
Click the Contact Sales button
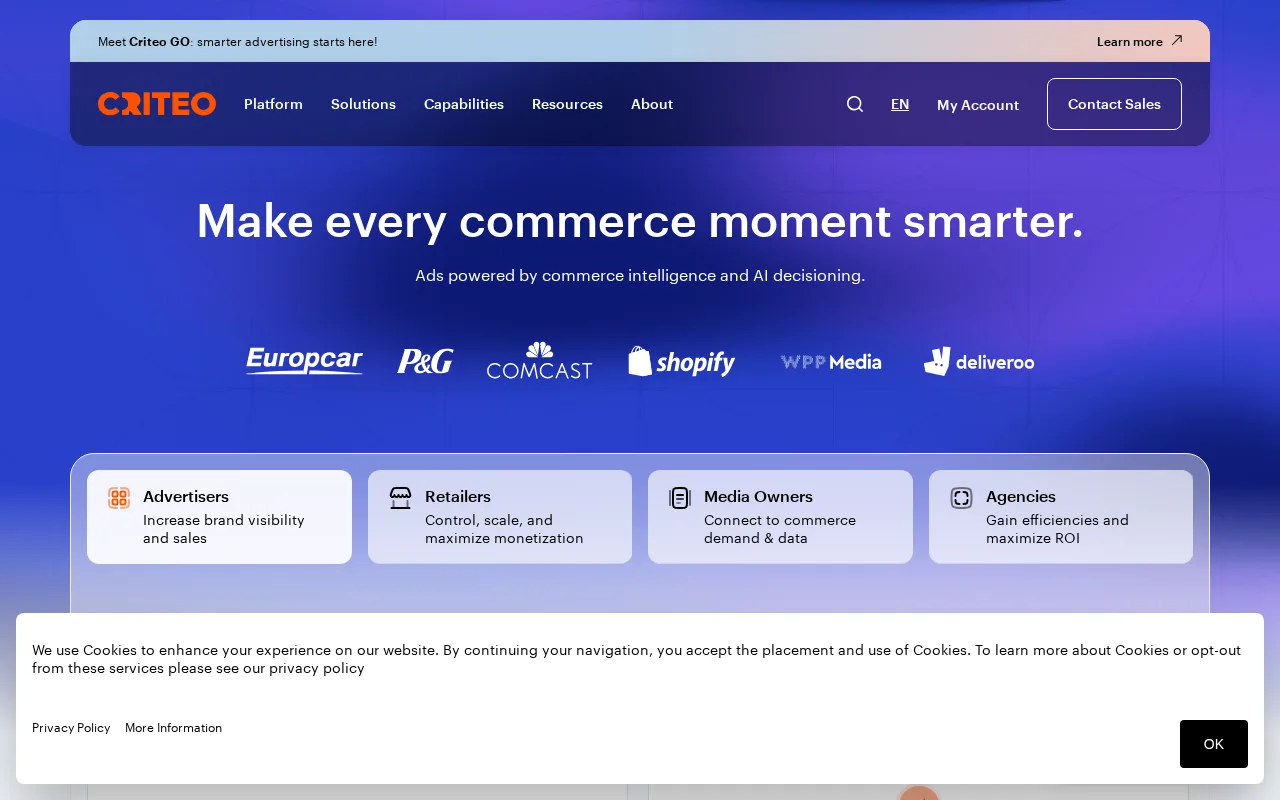pos(1114,104)
